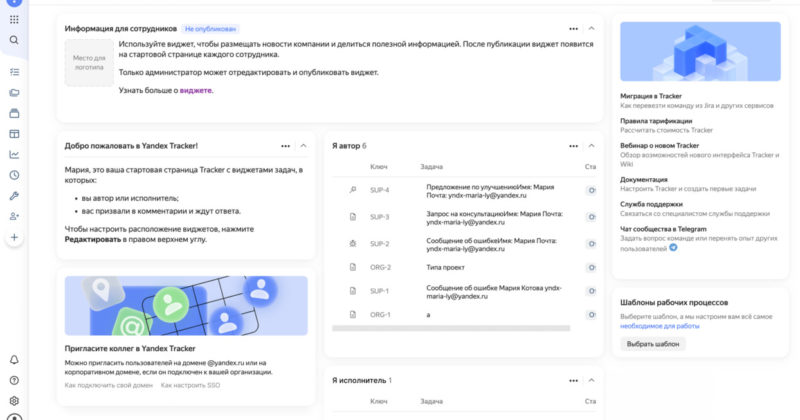This screenshot has width=800, height=420.
Task: Click the bug icon for SUP-2
Action: pos(352,243)
